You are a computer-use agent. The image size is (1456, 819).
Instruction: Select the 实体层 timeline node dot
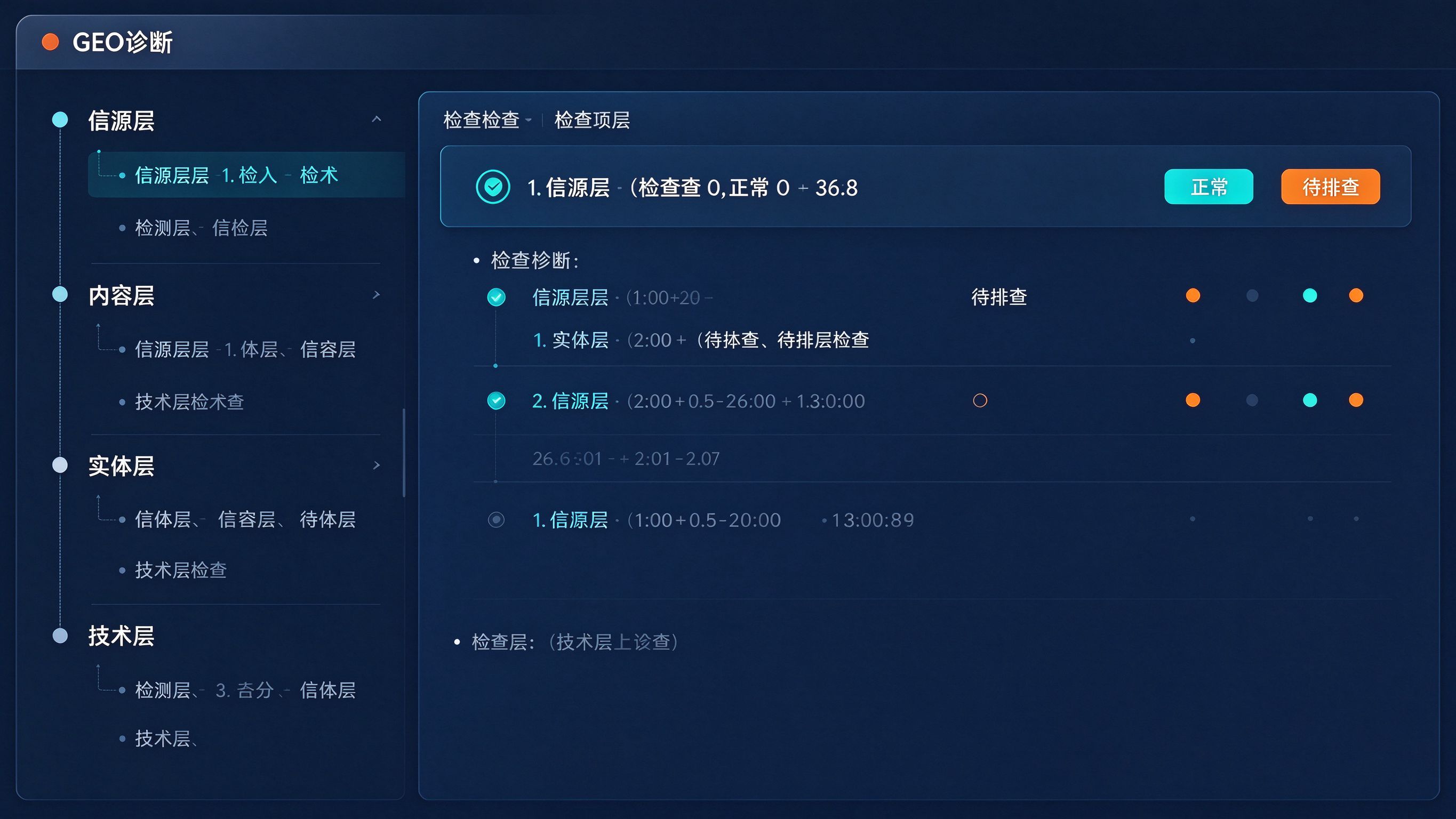(60, 465)
